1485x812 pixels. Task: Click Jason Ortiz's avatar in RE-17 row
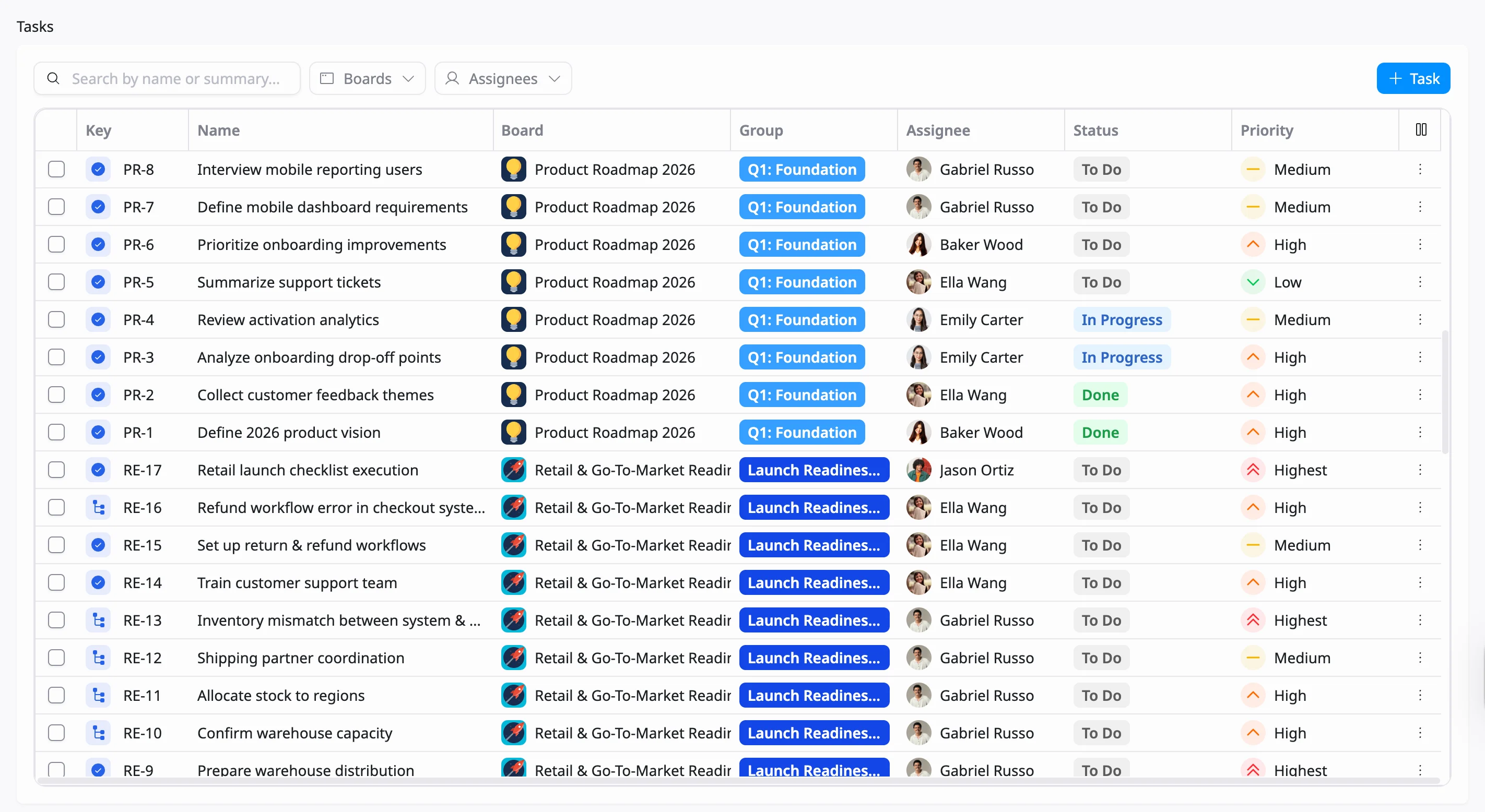[918, 470]
